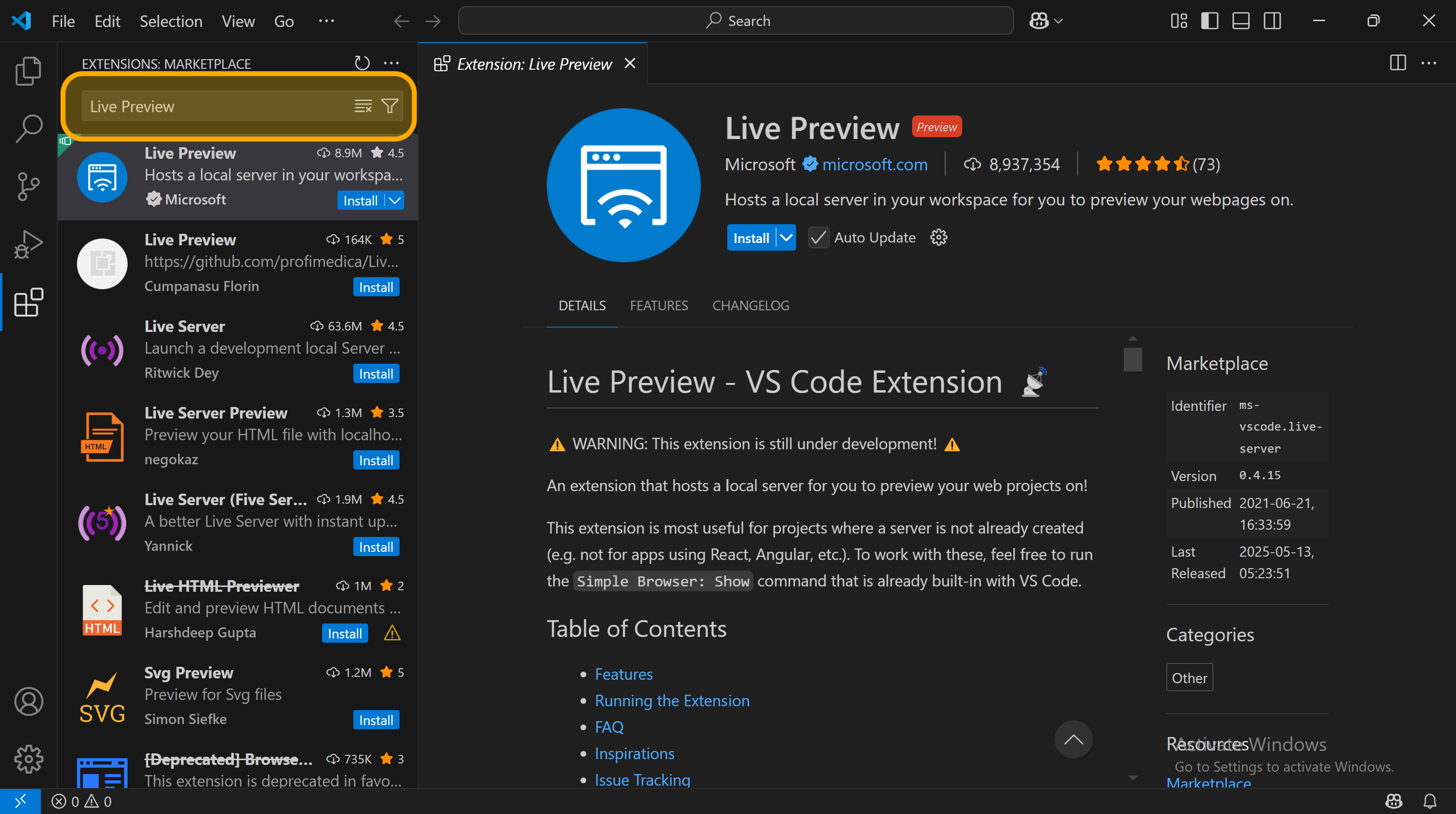Open the Source Control view
This screenshot has width=1456, height=814.
pos(28,186)
